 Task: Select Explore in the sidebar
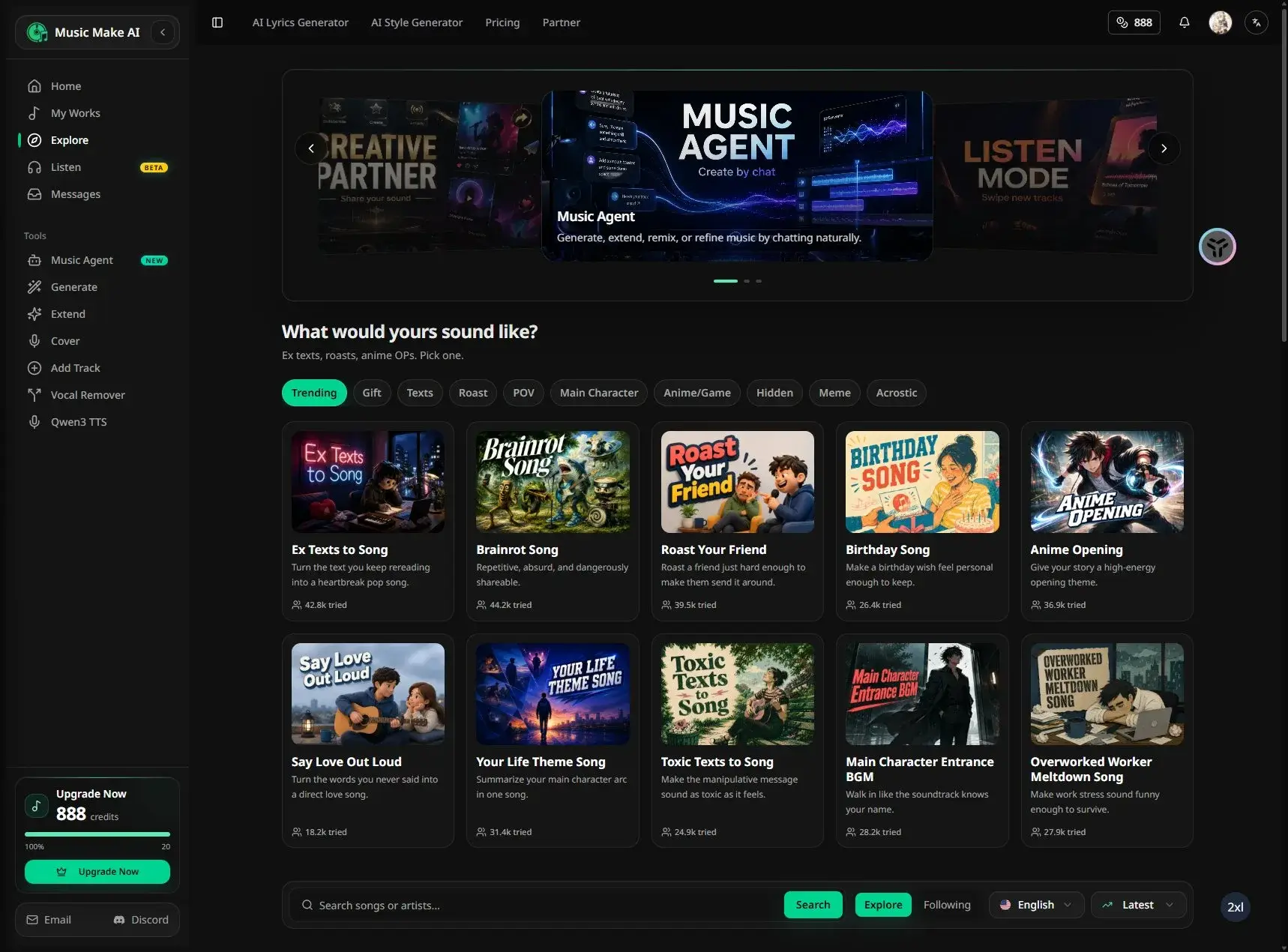[97, 140]
